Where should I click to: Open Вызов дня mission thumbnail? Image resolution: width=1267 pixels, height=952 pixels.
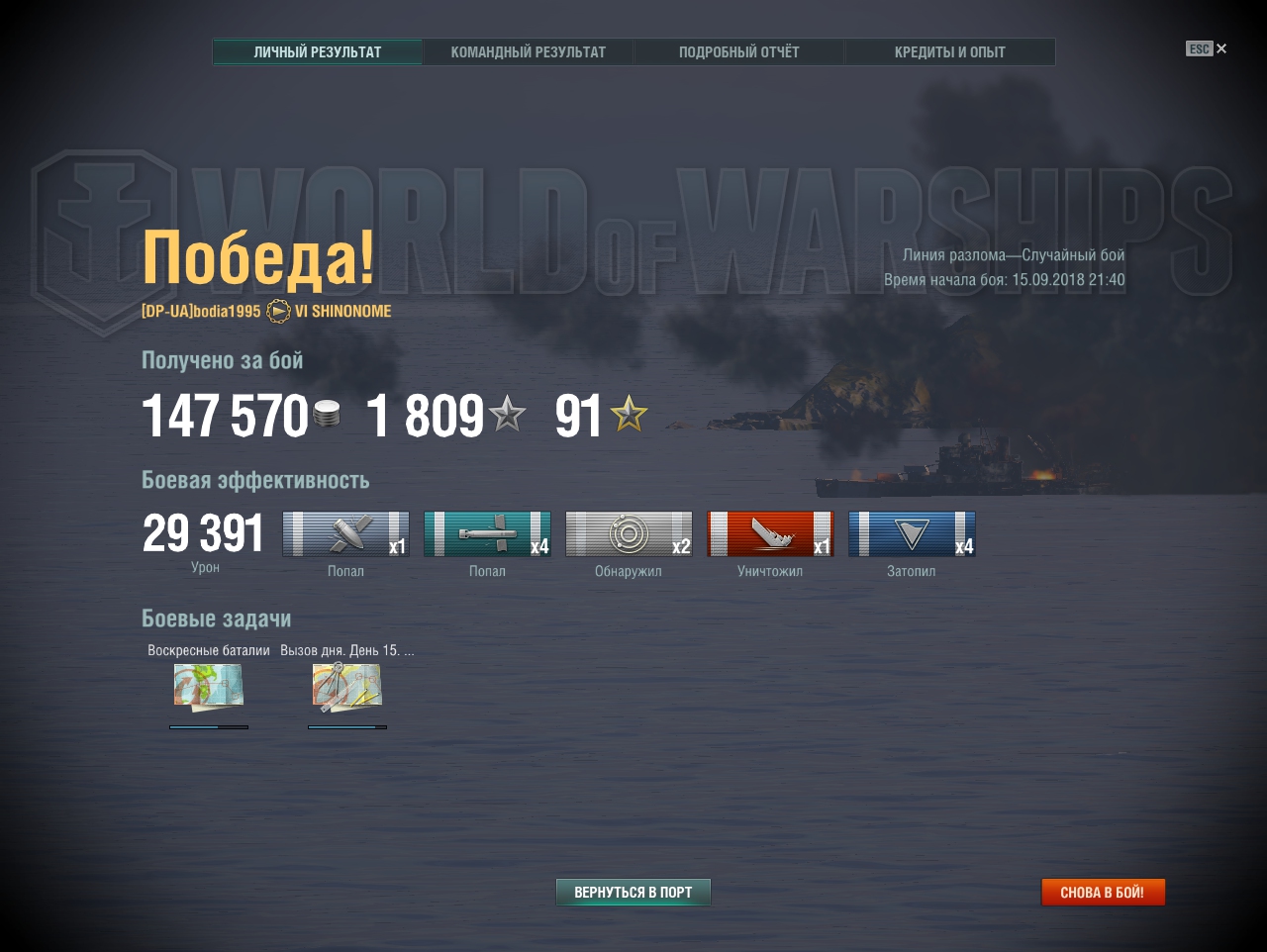pyautogui.click(x=347, y=687)
